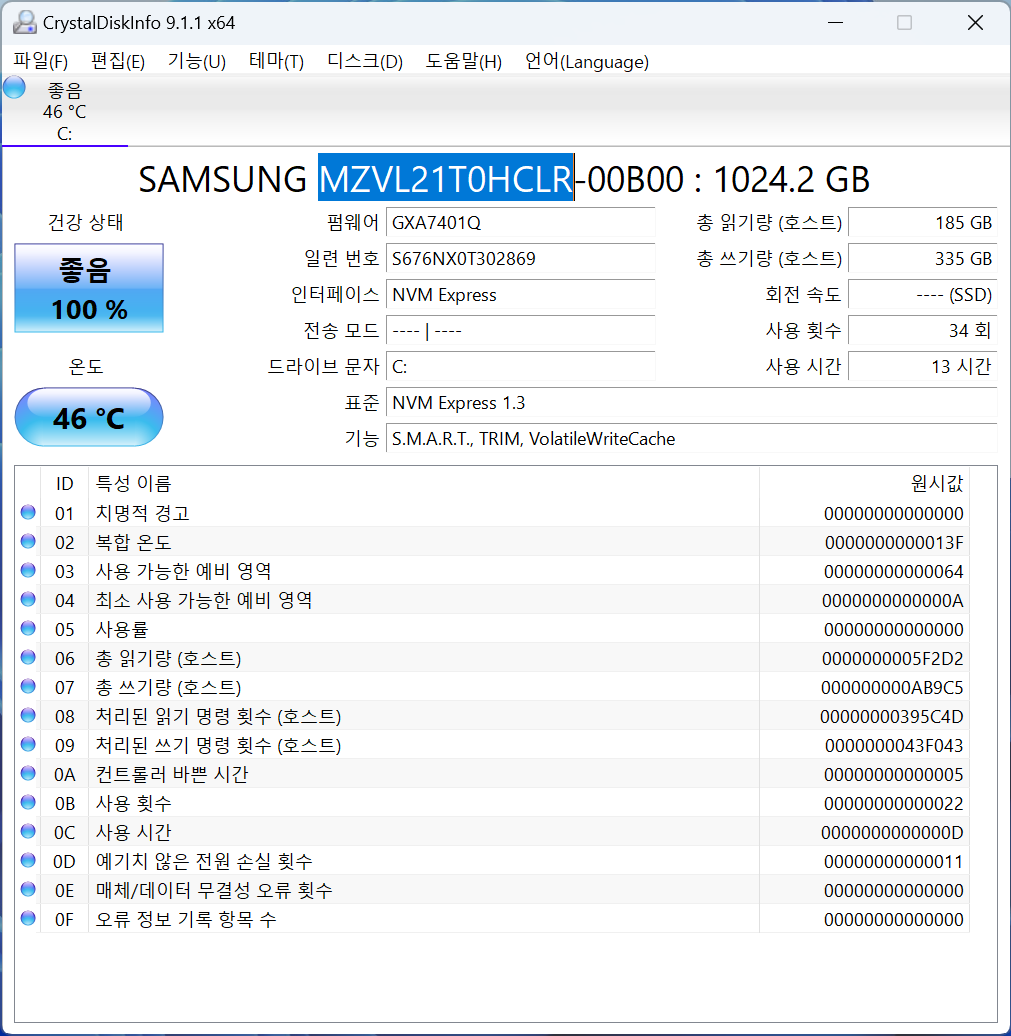Click raw value 00000000395C4D
This screenshot has height=1036, width=1011.
coord(891,717)
